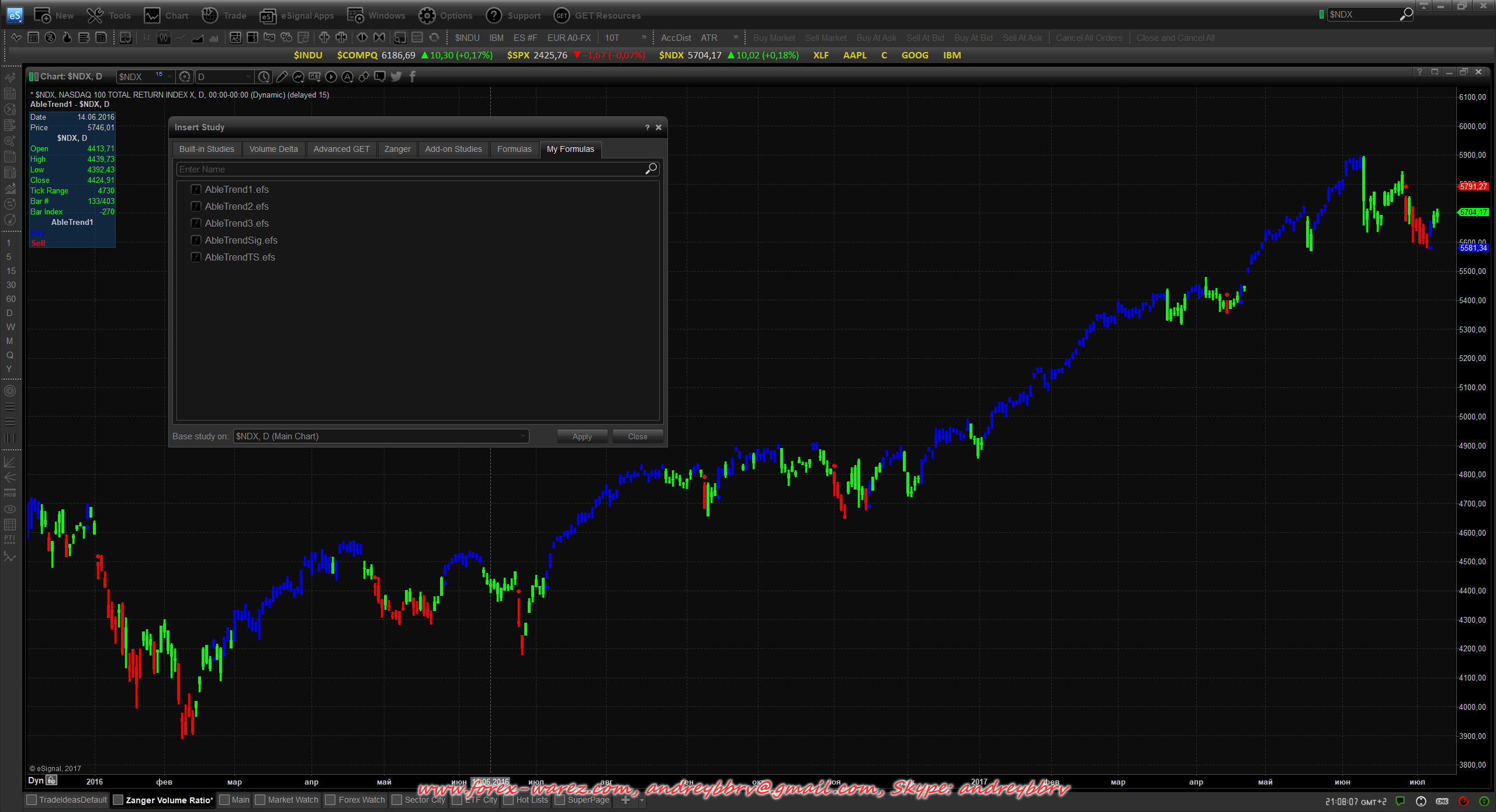The height and width of the screenshot is (812, 1496).
Task: Click the chart replay play icon
Action: coord(331,77)
